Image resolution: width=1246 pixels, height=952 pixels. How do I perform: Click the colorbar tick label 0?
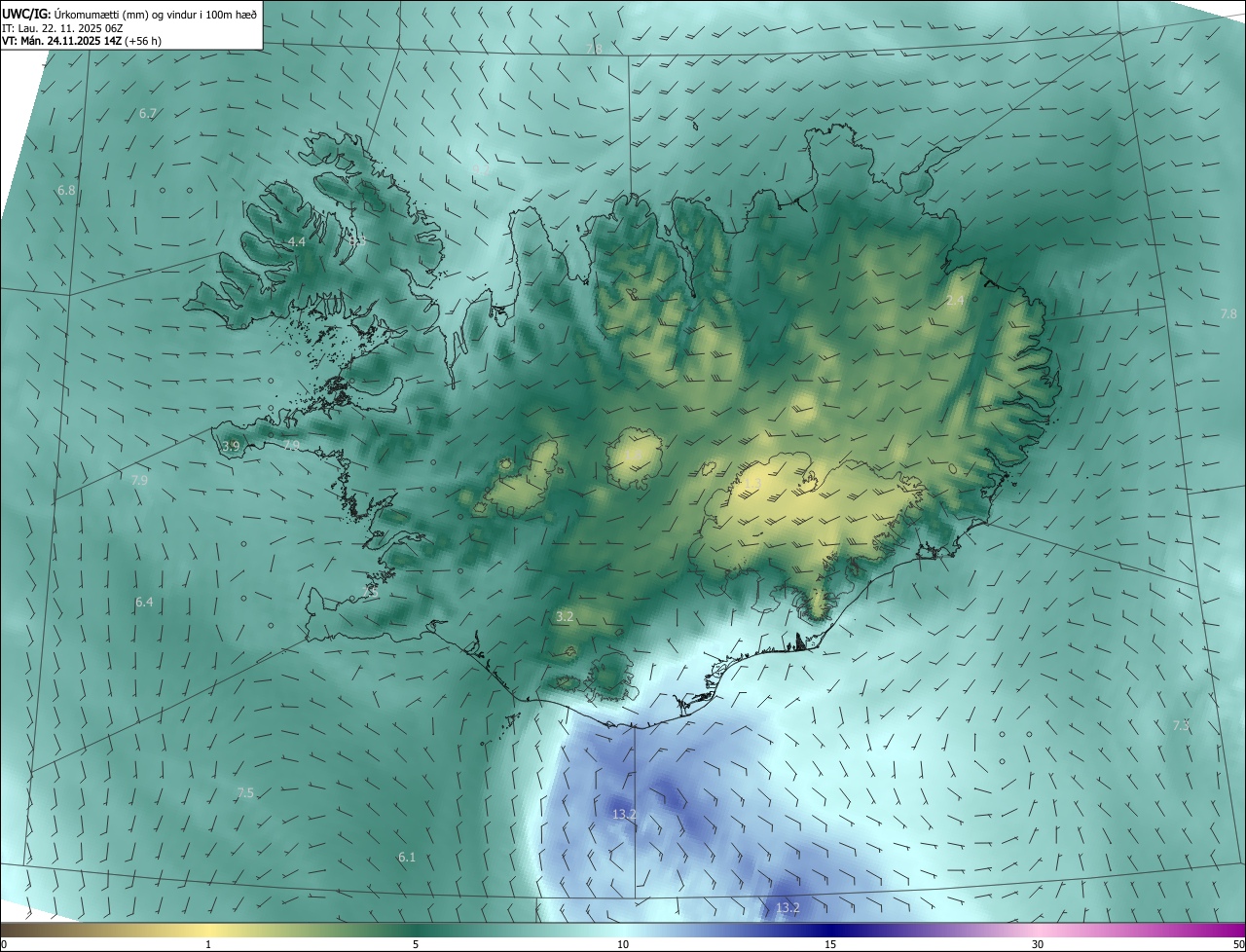(x=4, y=944)
